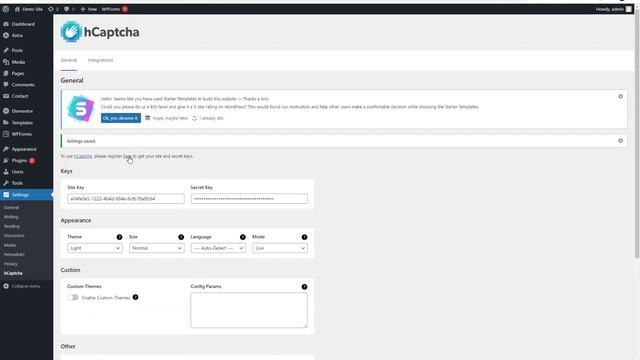Show help for Theme option
Viewport: 640px width, 360px height.
pos(119,237)
